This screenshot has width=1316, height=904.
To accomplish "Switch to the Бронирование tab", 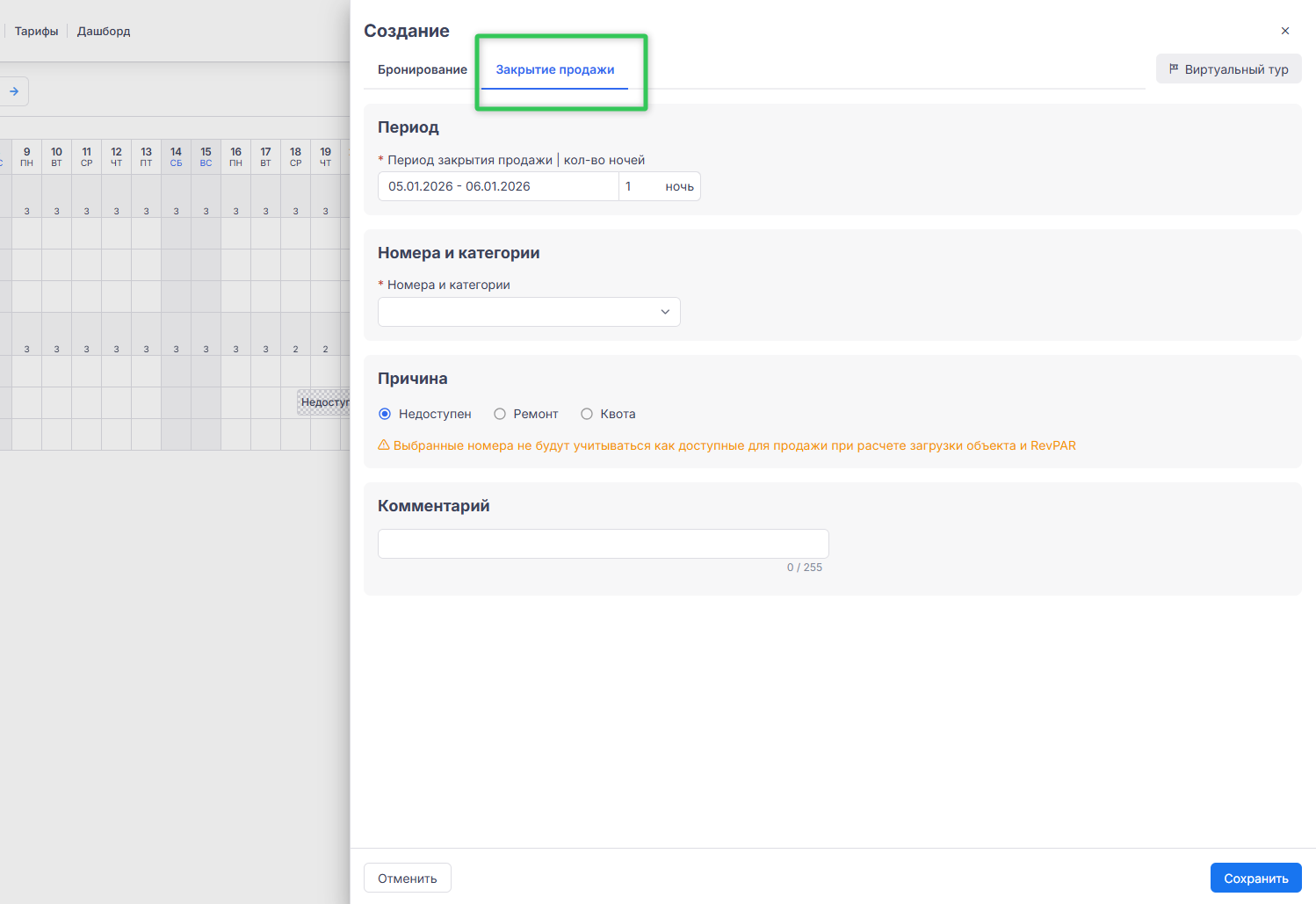I will (x=423, y=69).
